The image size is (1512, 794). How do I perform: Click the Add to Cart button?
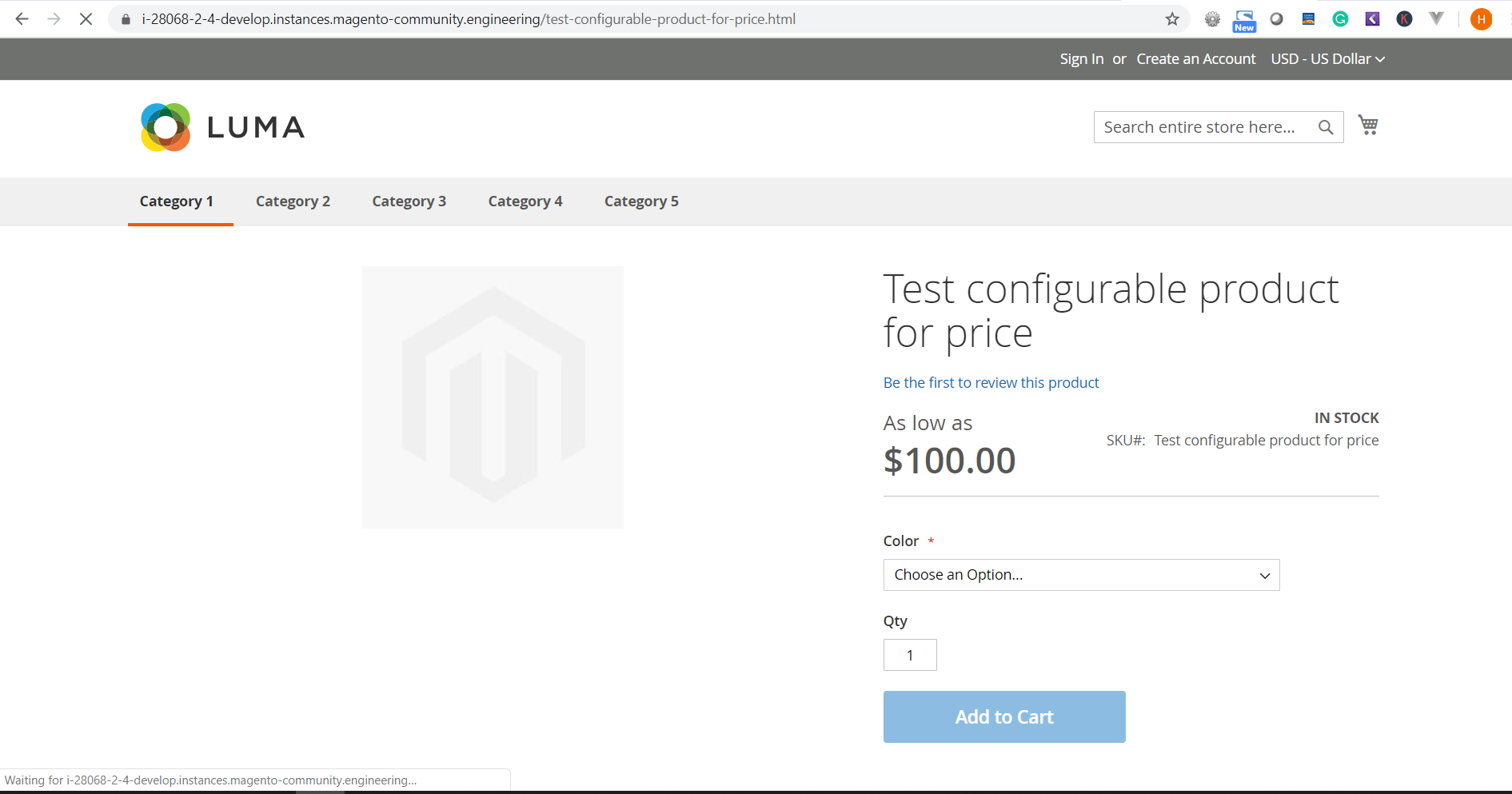[1003, 716]
